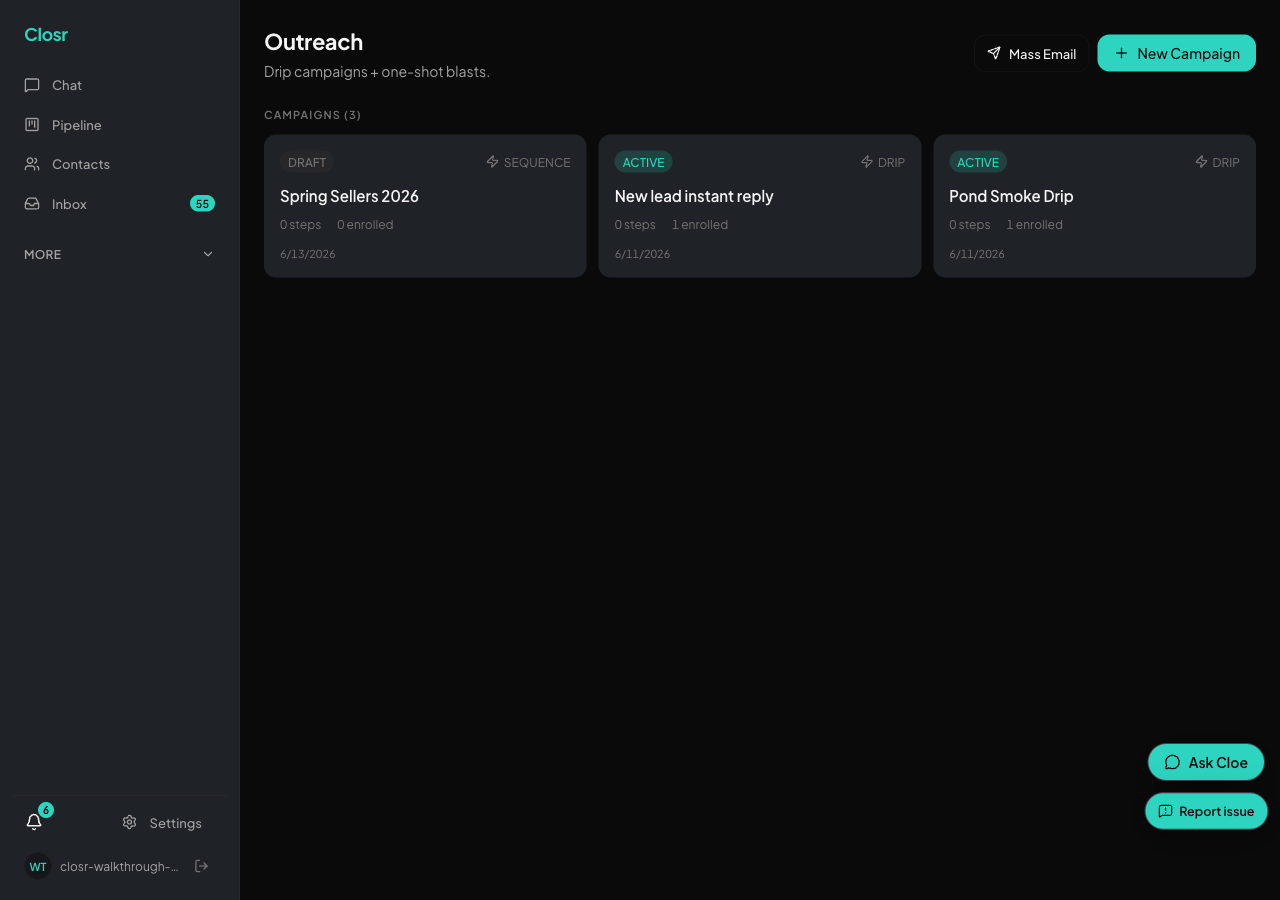
Task: Click ACTIVE badge on Pond Smoke Drip
Action: pyautogui.click(x=978, y=162)
